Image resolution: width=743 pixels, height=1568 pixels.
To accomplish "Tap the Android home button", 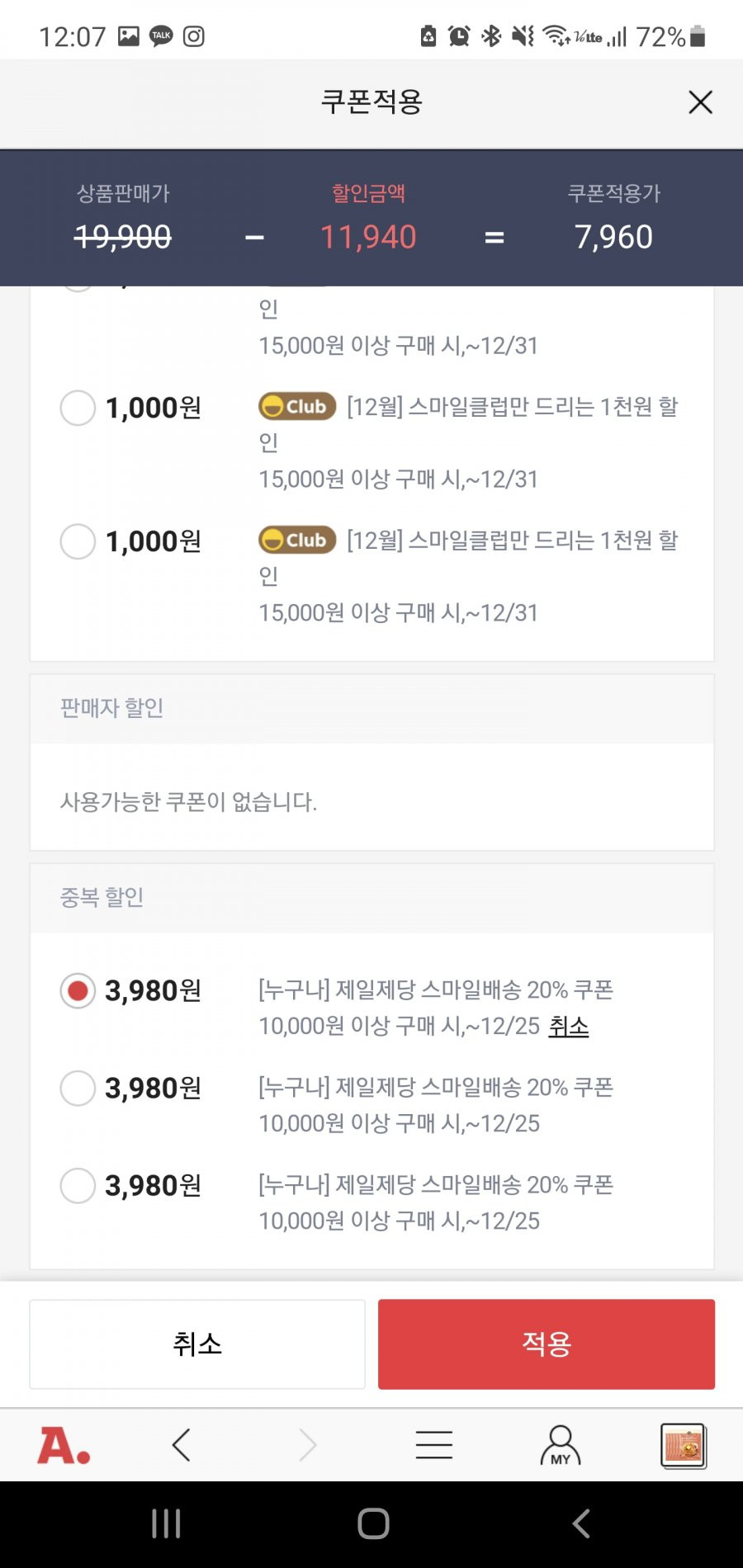I will coord(373,1523).
